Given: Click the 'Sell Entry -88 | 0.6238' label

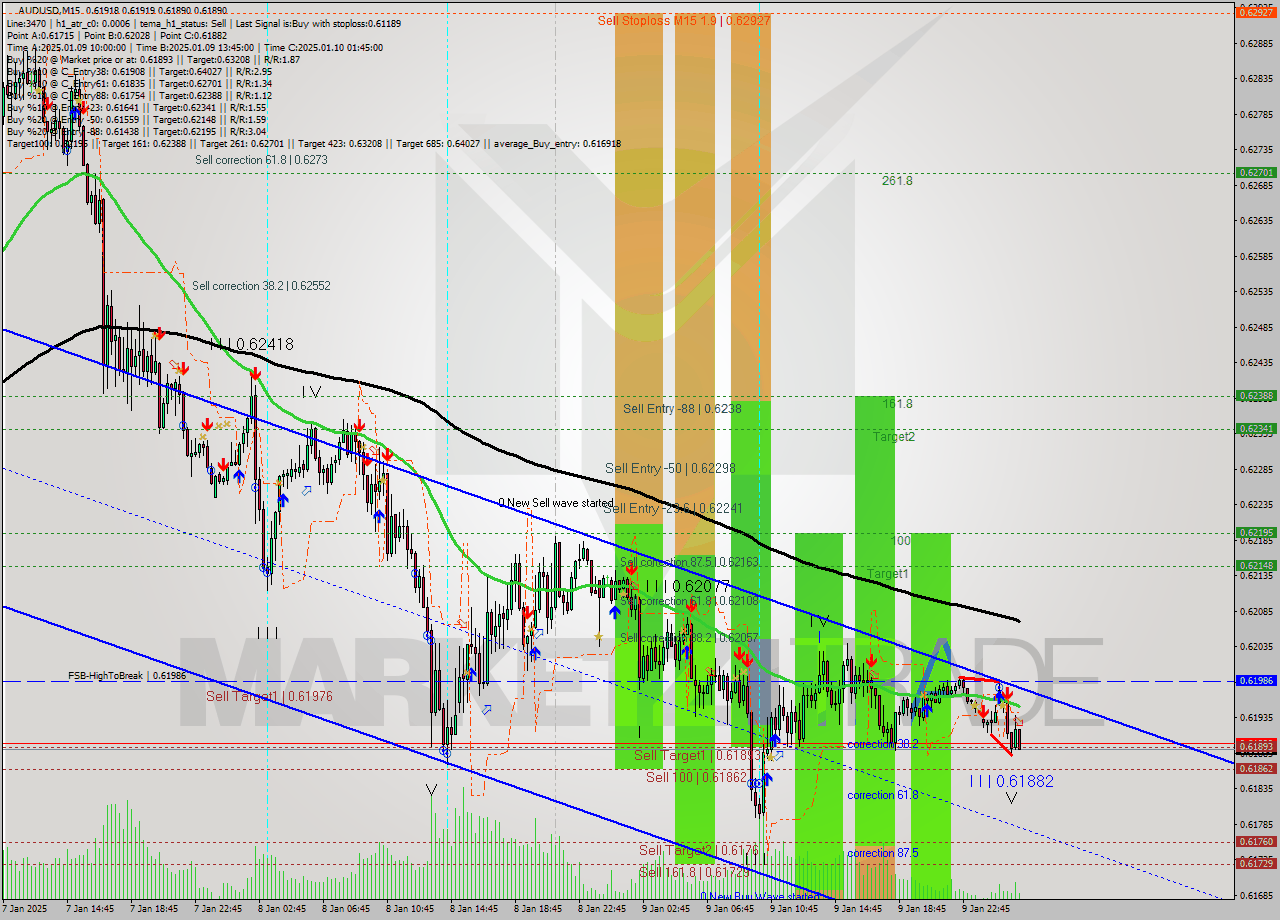Looking at the screenshot, I should (682, 409).
